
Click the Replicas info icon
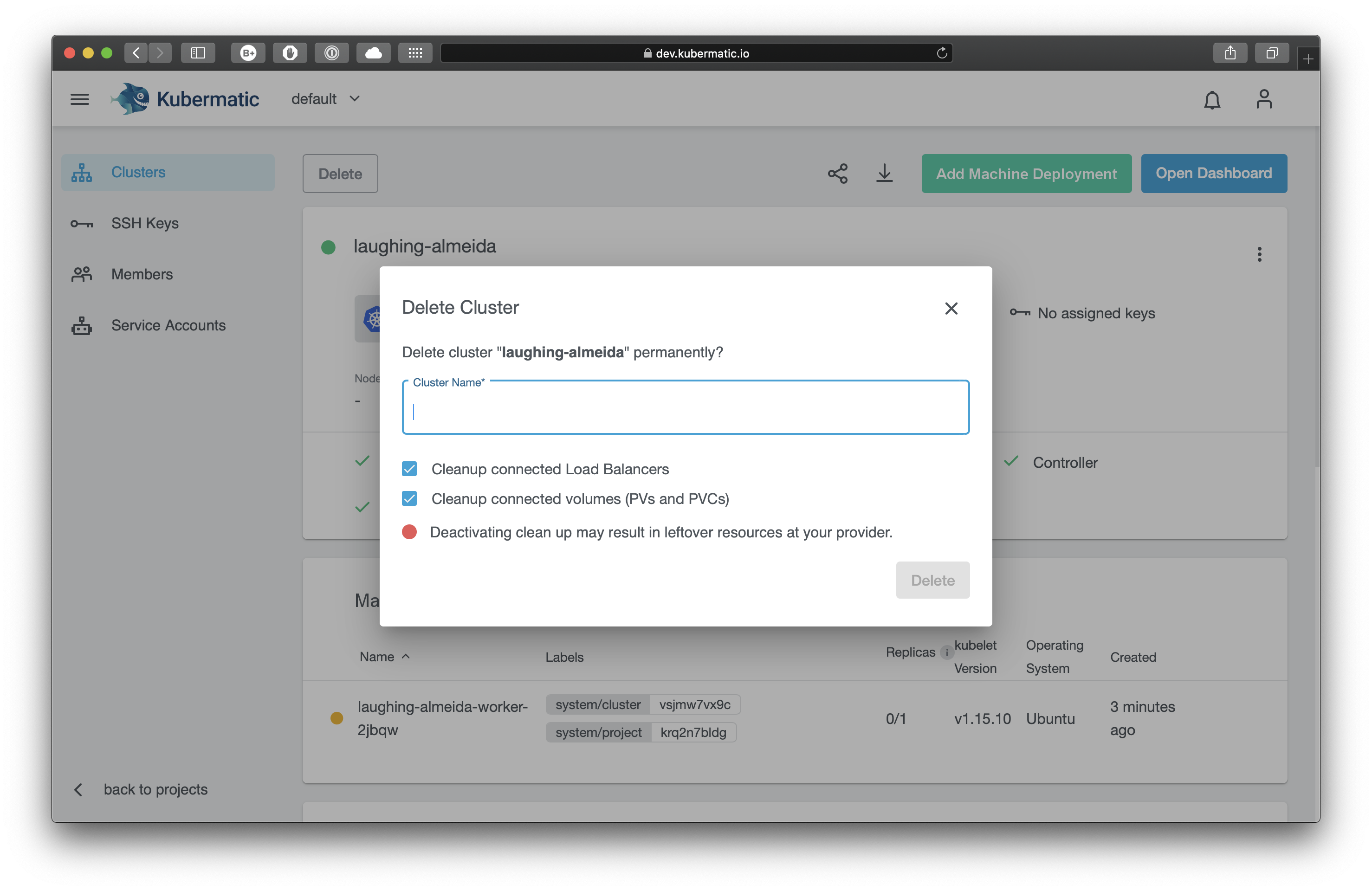coord(947,652)
